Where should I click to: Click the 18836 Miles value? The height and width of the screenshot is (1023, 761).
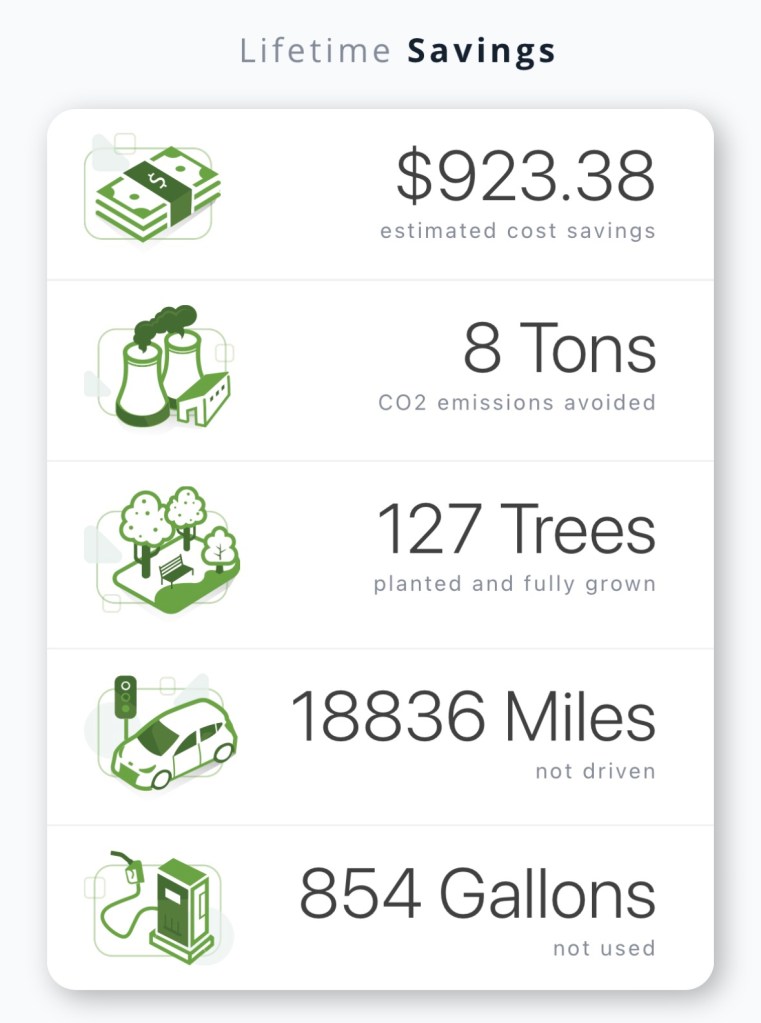(473, 717)
